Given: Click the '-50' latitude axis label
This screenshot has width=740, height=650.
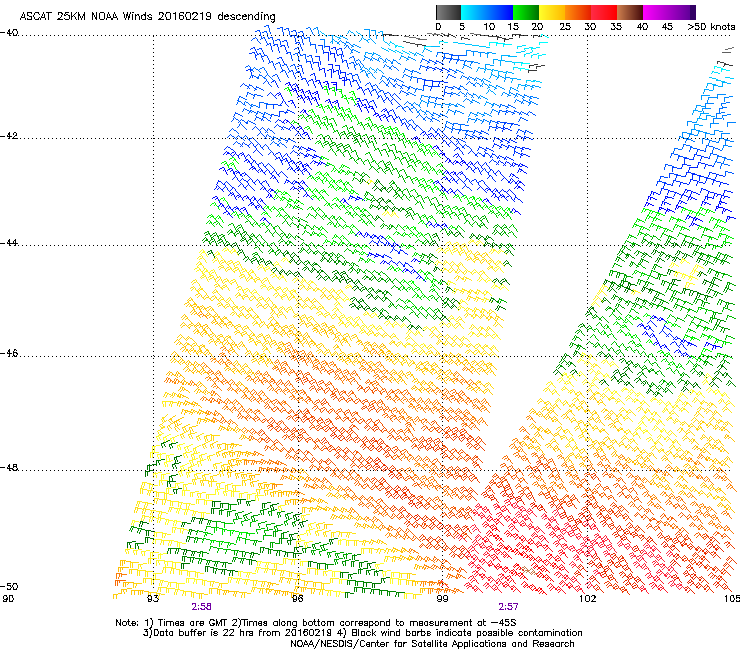Looking at the screenshot, I should click(x=9, y=587).
